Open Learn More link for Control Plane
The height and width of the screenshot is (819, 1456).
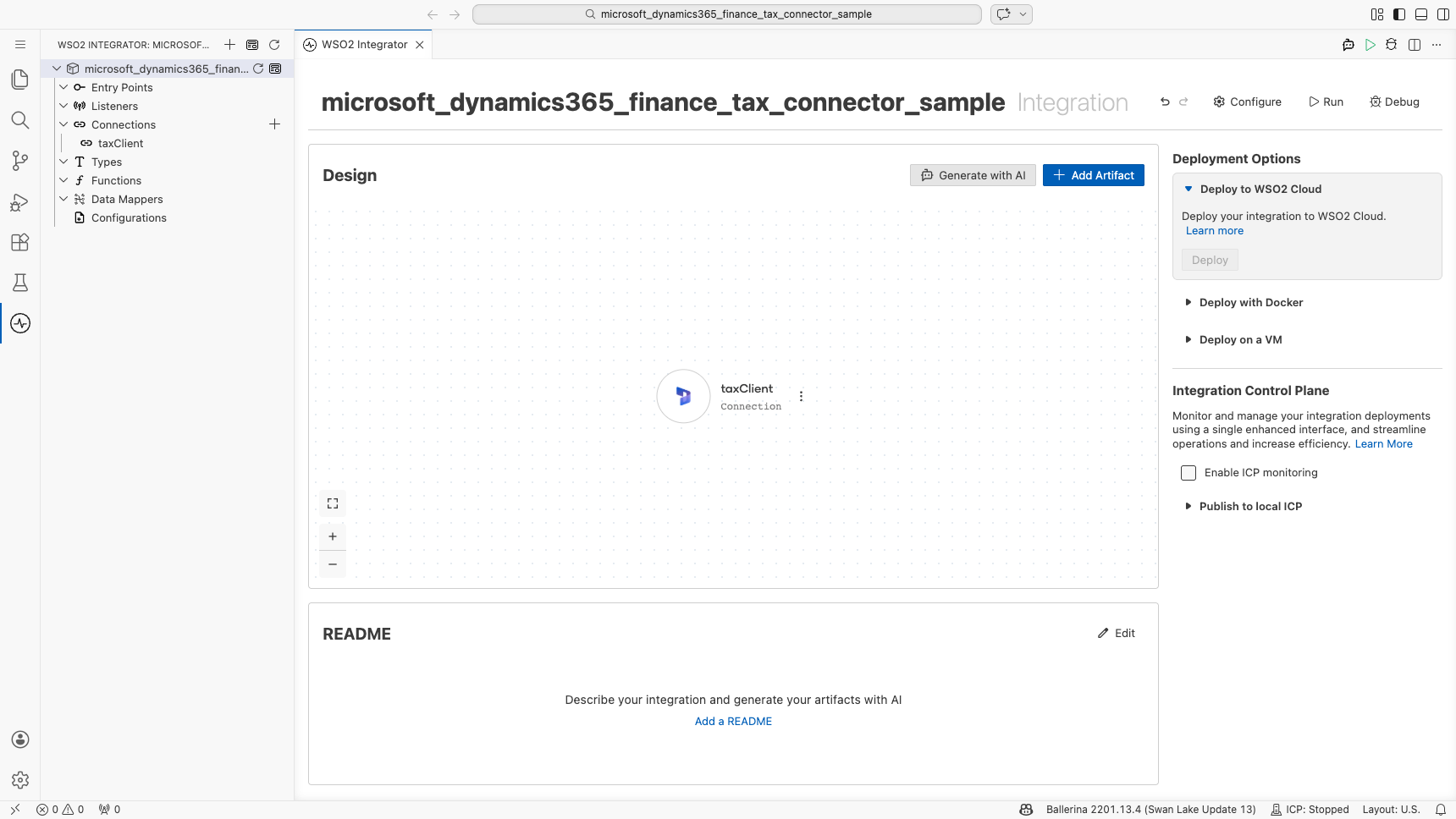[x=1384, y=444]
